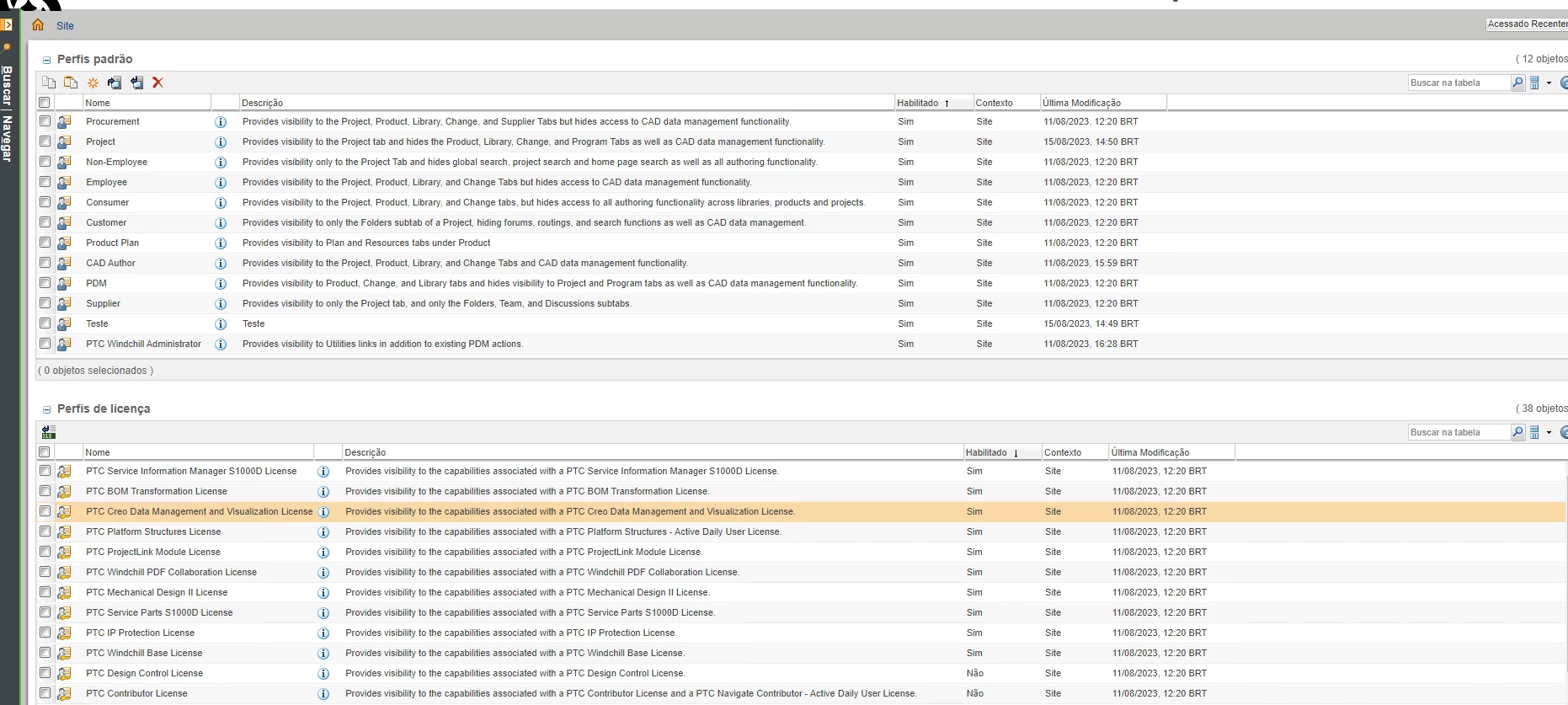Click magnifier search icon in Perfis de licença table

(1517, 432)
